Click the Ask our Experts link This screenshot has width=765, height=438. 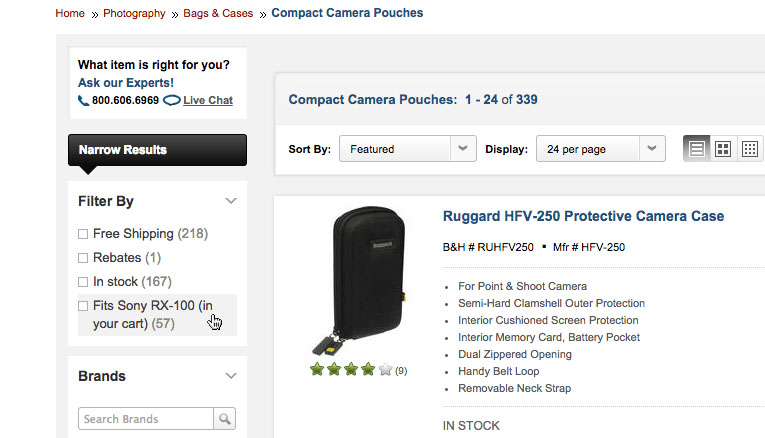126,83
